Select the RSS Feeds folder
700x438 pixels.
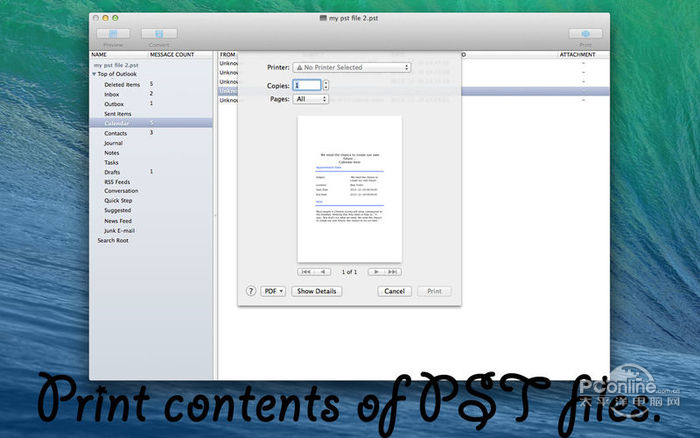click(x=117, y=182)
